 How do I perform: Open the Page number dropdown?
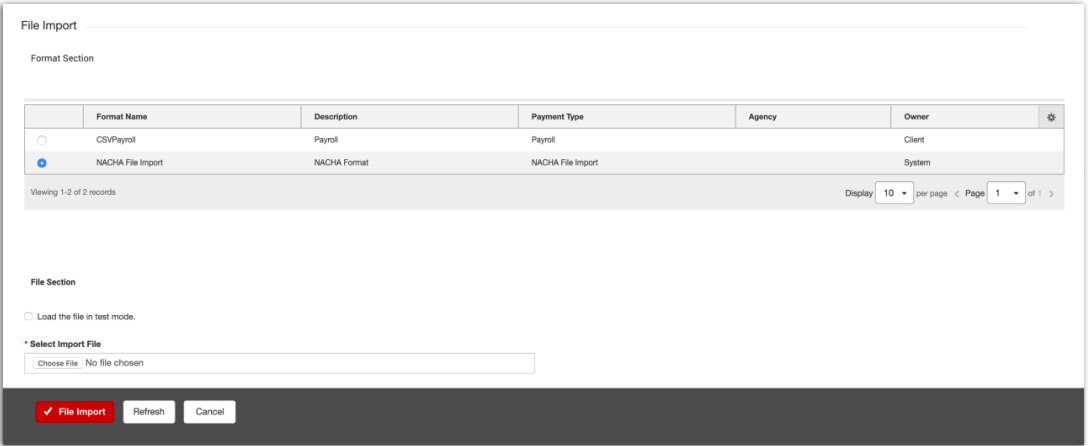tap(1005, 193)
